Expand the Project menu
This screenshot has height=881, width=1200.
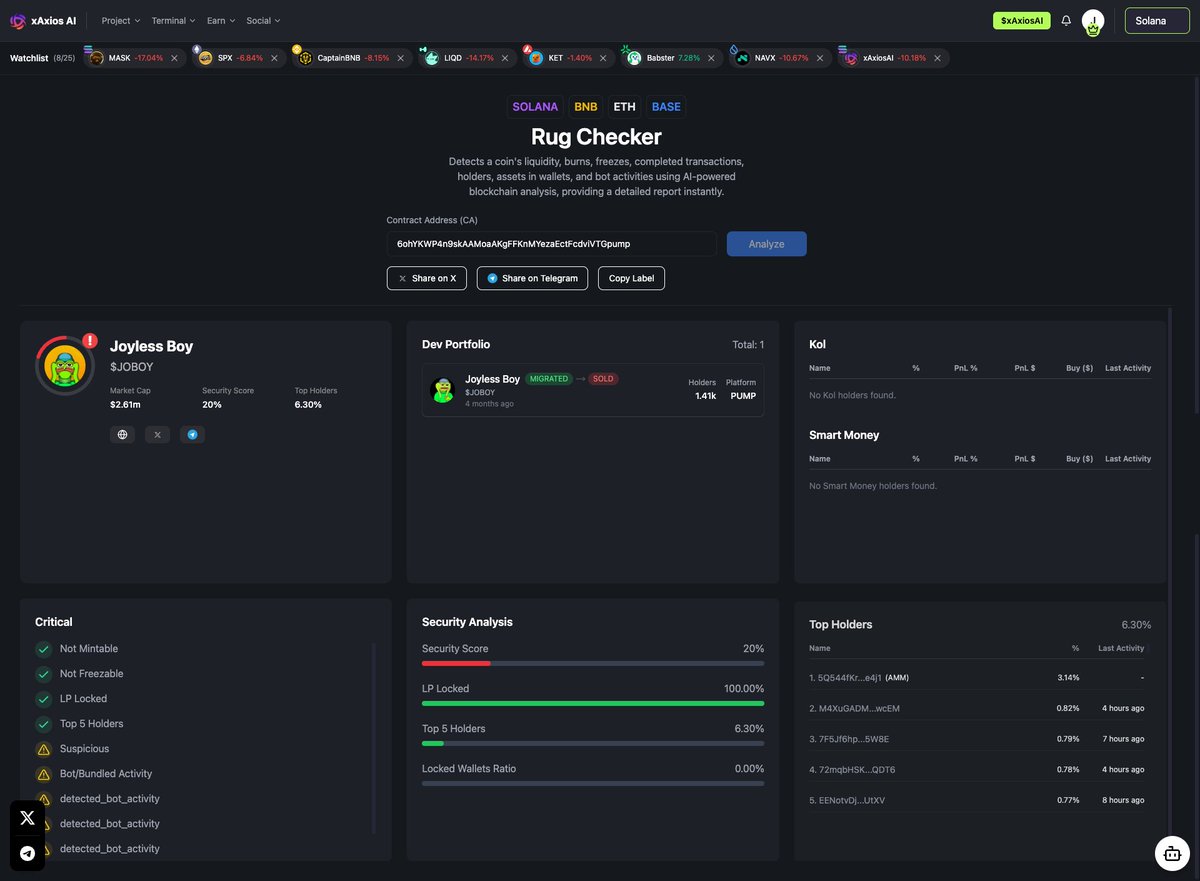(x=121, y=20)
